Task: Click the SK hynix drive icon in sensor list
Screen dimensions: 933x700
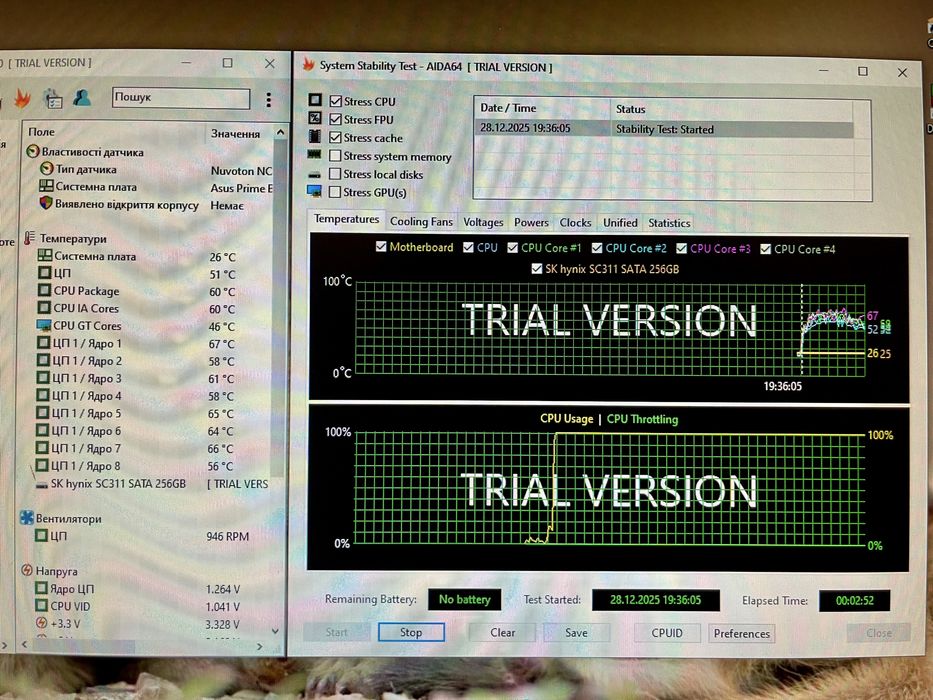Action: [42, 485]
